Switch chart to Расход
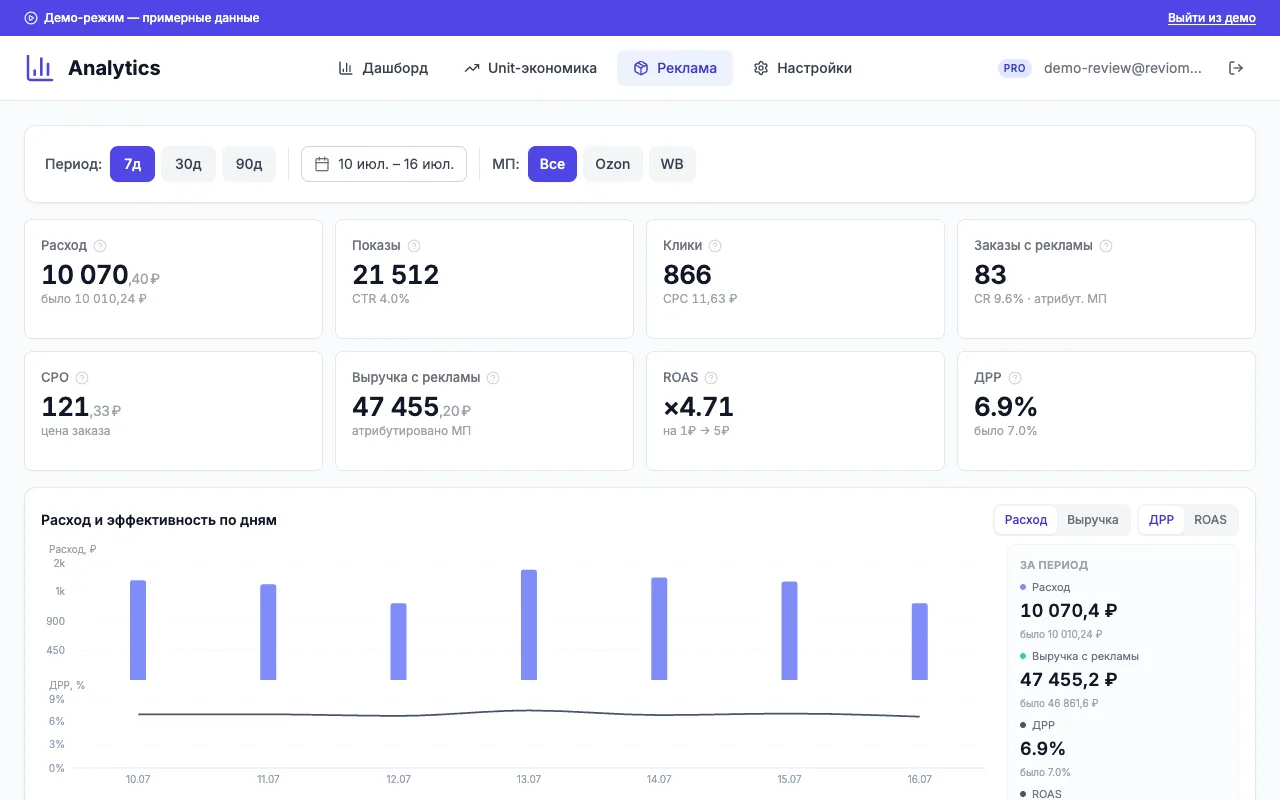This screenshot has width=1280, height=800. pos(1026,520)
